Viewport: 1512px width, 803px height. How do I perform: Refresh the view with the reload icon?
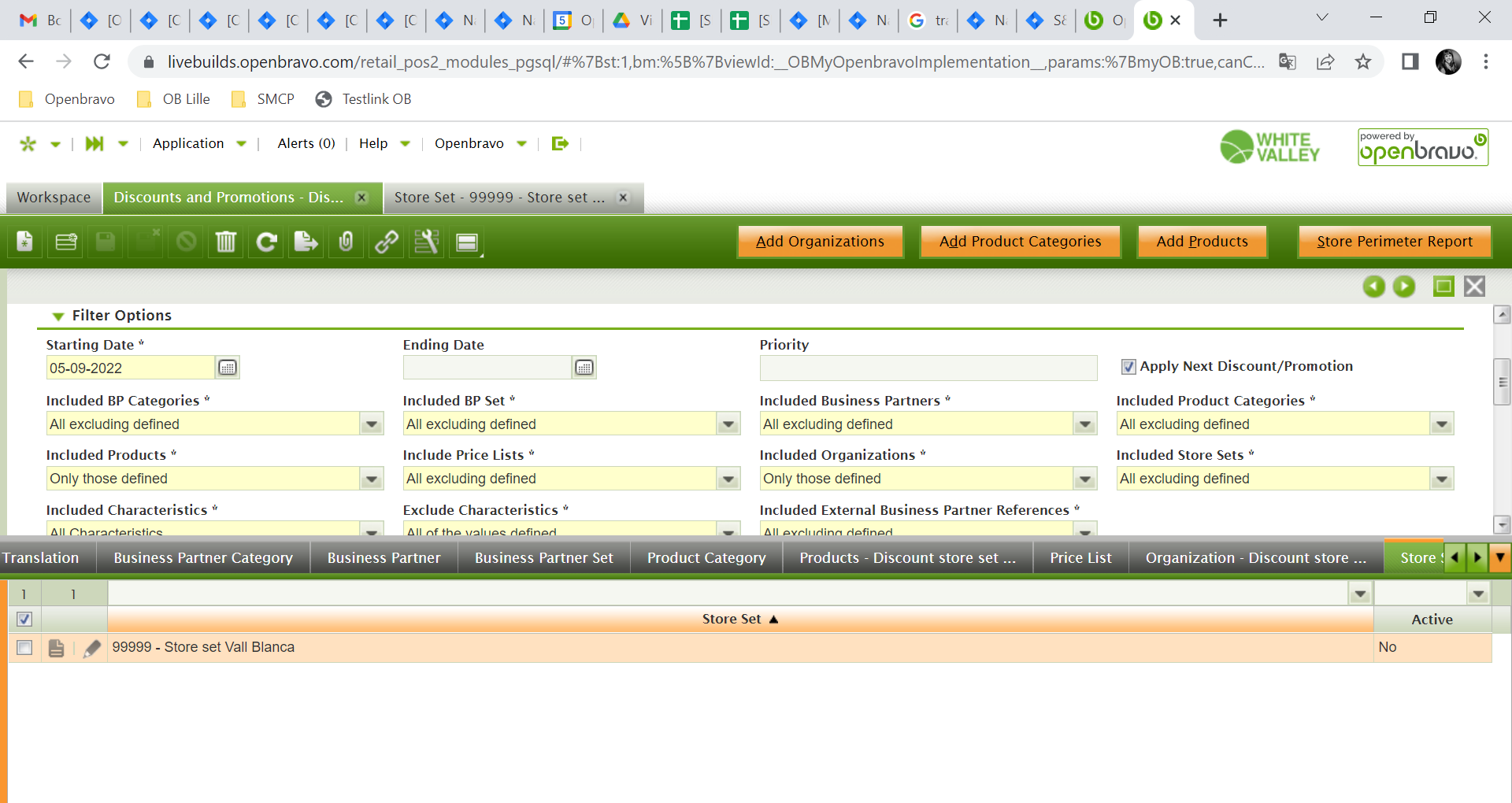(266, 242)
